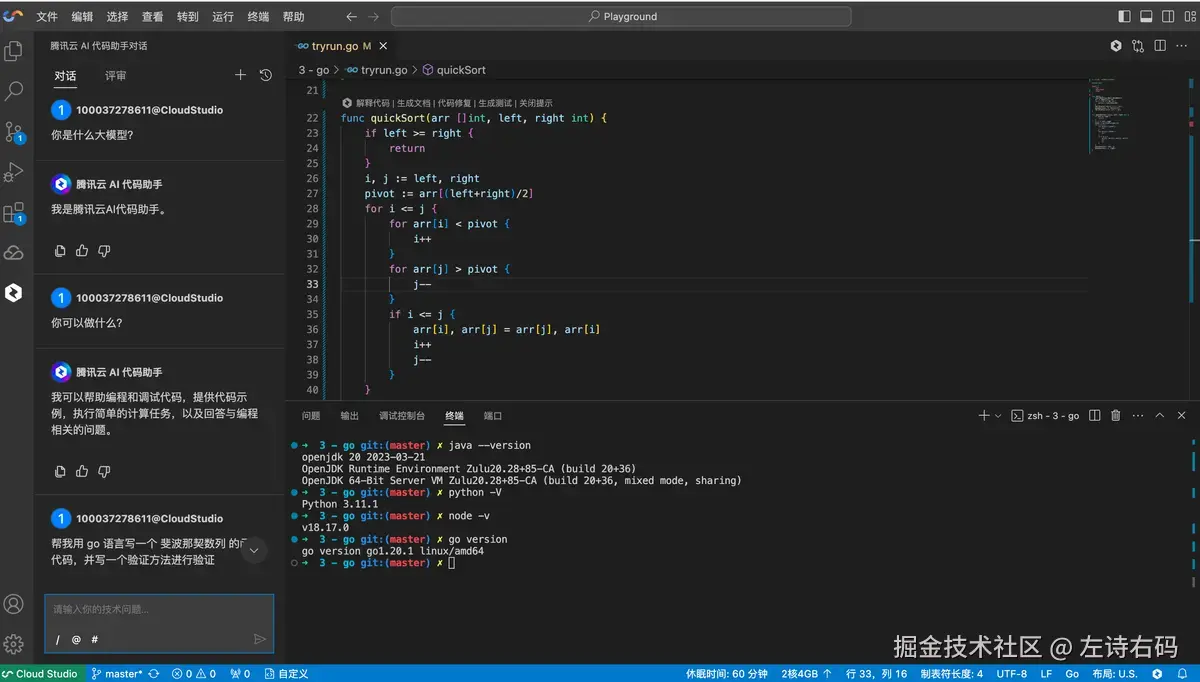Open the 终端 menu in menu bar
Image resolution: width=1200 pixels, height=682 pixels.
[258, 17]
